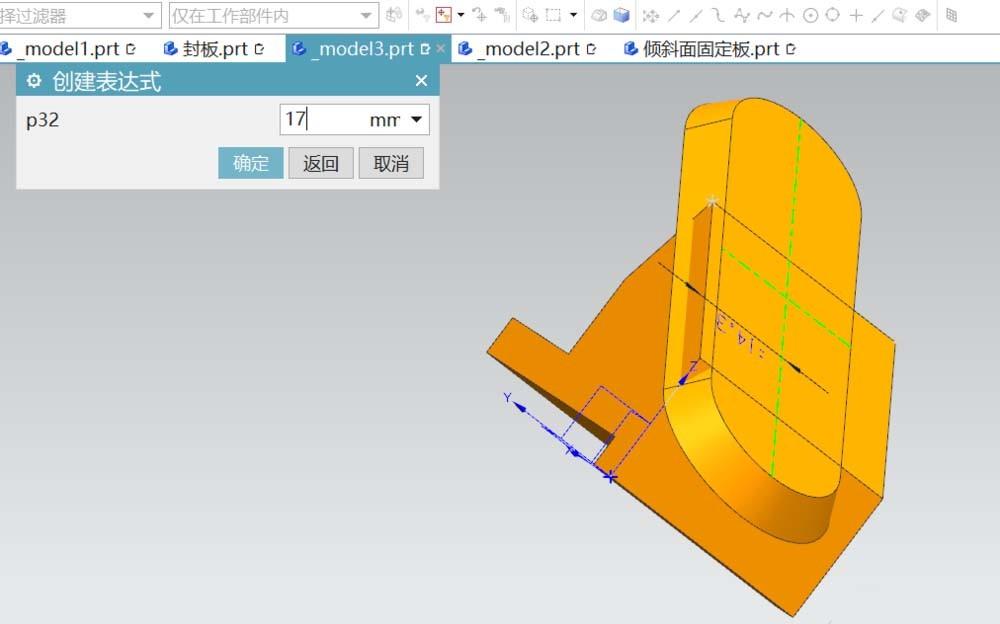The height and width of the screenshot is (624, 1000).
Task: Select the intersection point snap icon
Action: coord(789,13)
